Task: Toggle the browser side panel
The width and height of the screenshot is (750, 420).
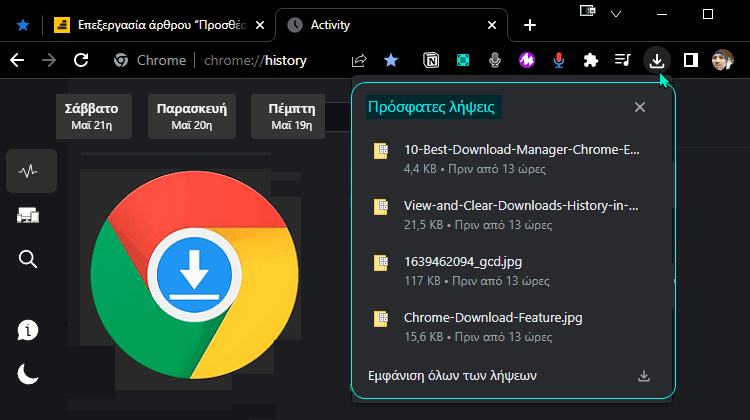Action: [x=690, y=60]
